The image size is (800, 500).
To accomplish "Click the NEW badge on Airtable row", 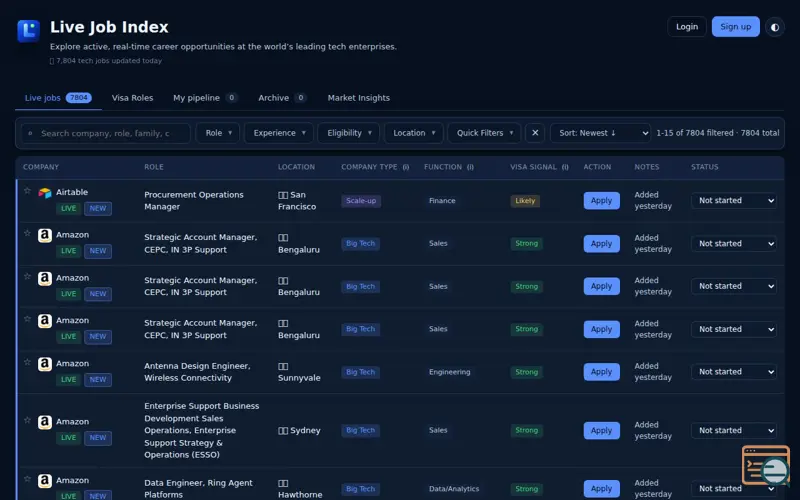I will pos(98,208).
